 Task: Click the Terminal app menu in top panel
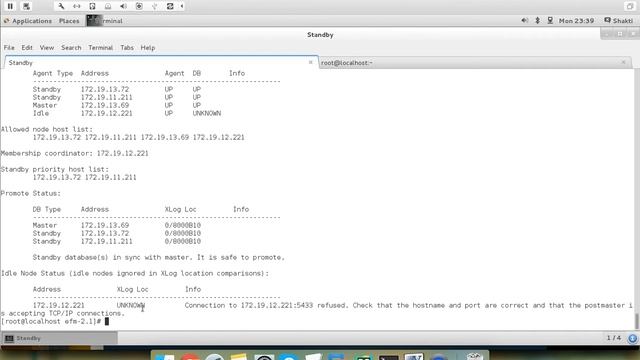(105, 21)
